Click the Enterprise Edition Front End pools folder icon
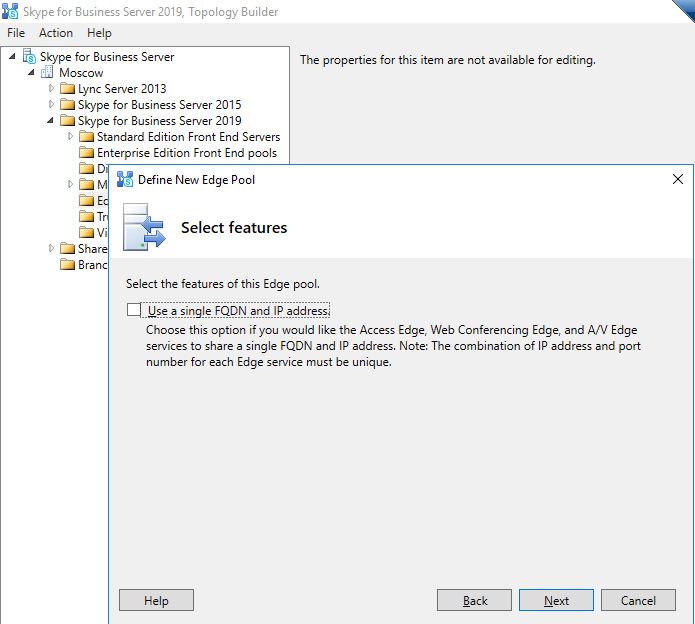Image resolution: width=695 pixels, height=624 pixels. tap(86, 152)
